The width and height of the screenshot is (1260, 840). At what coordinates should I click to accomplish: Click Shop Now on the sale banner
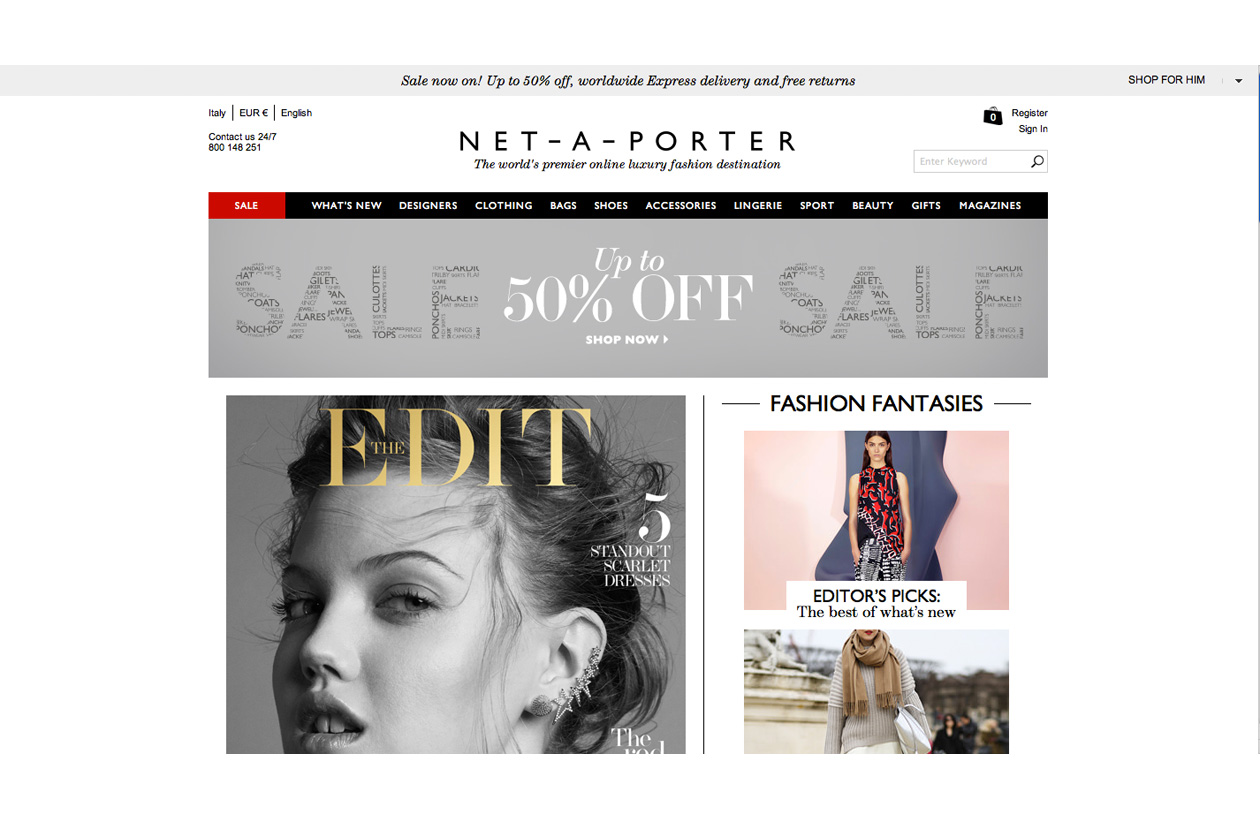tap(626, 340)
